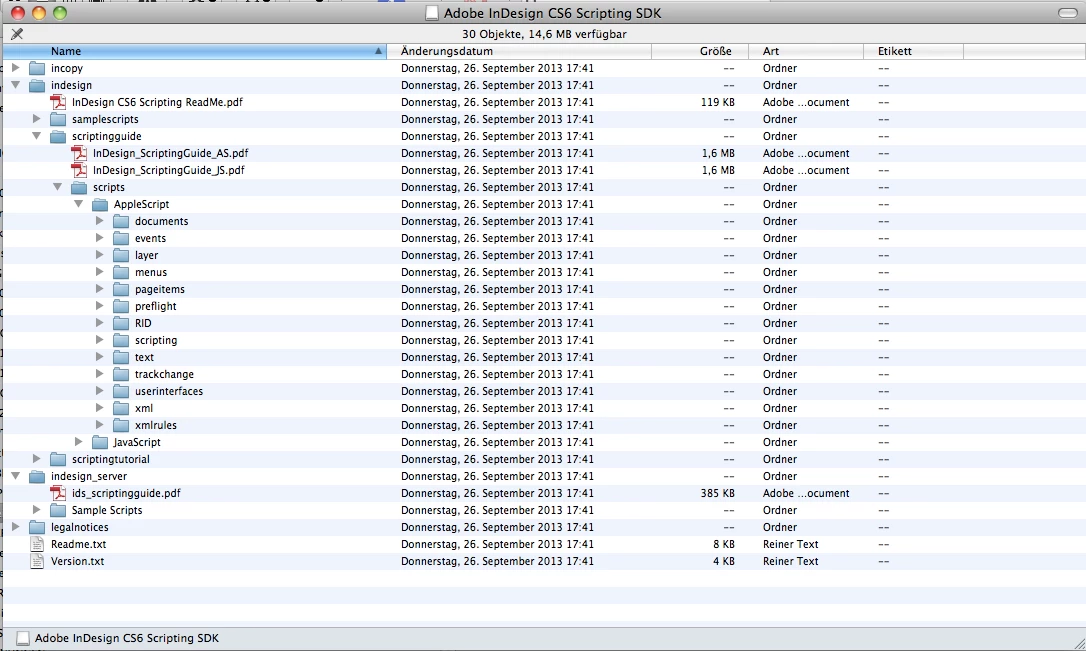Click the AppleScript folder icon
The width and height of the screenshot is (1086, 651).
pos(100,204)
